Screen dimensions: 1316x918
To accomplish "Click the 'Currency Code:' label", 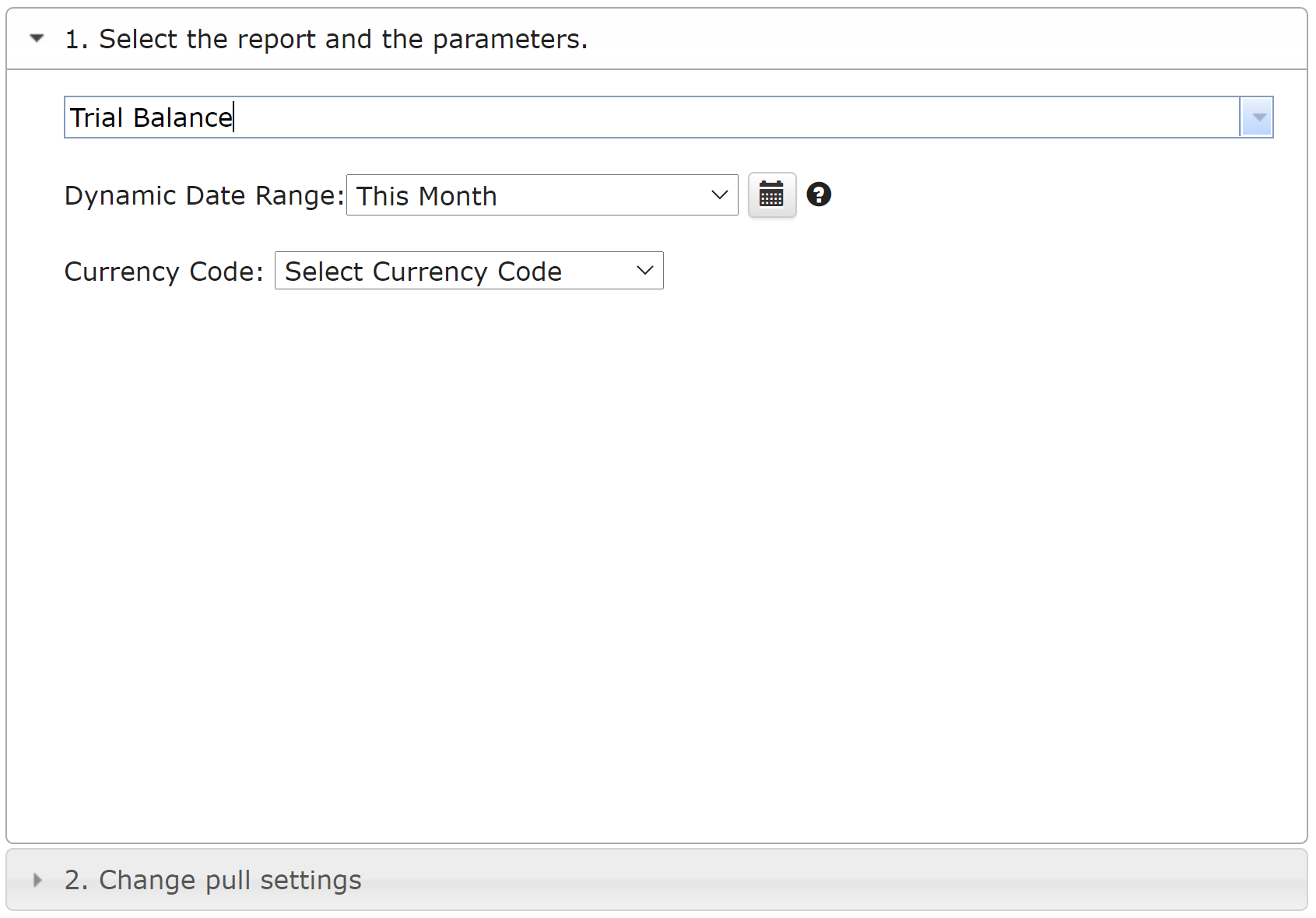I will tap(164, 272).
